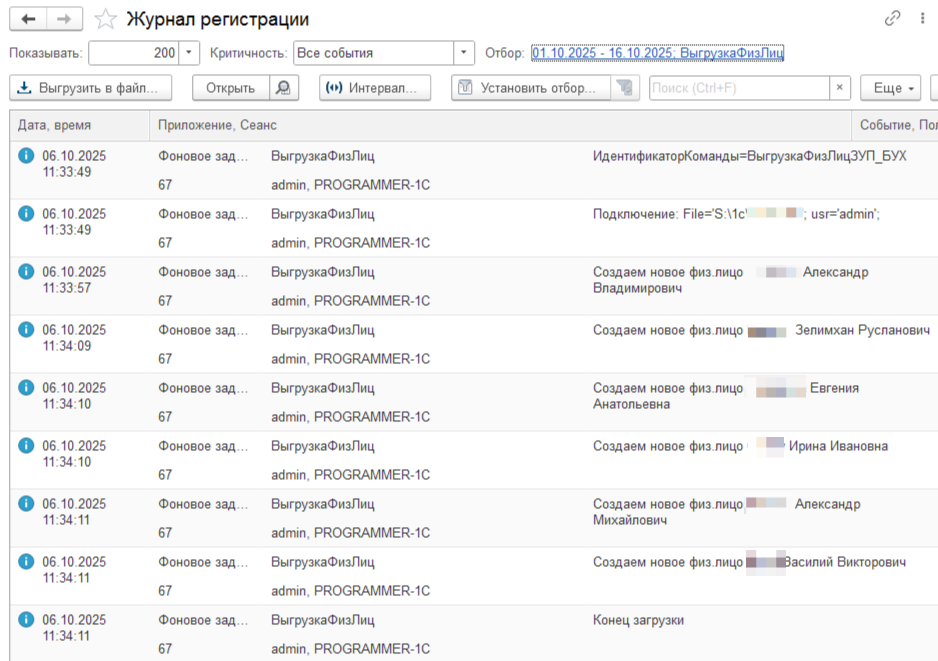
Task: Select the Конец загрузки comment cell
Action: pyautogui.click(x=638, y=620)
